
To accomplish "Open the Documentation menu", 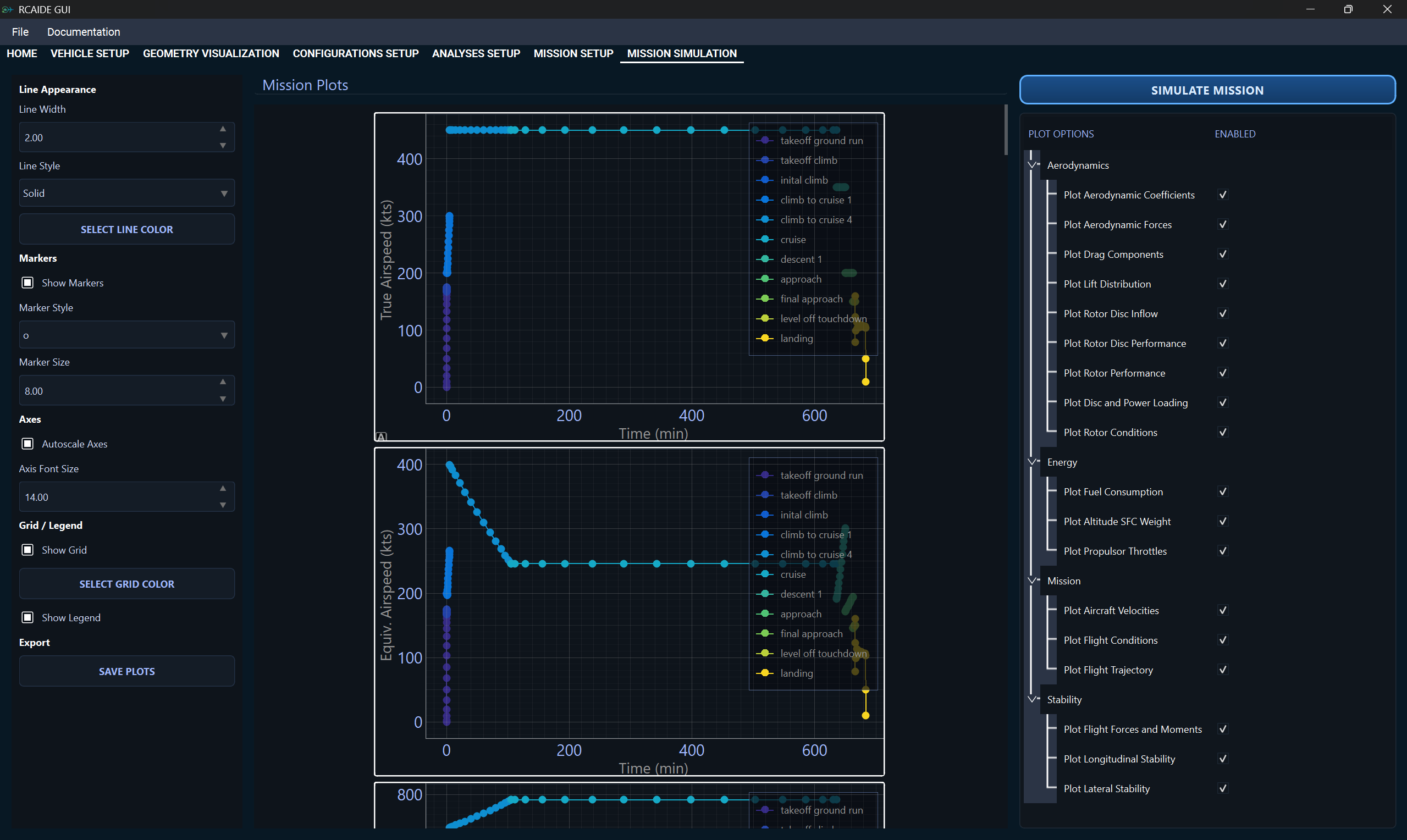I will (84, 32).
